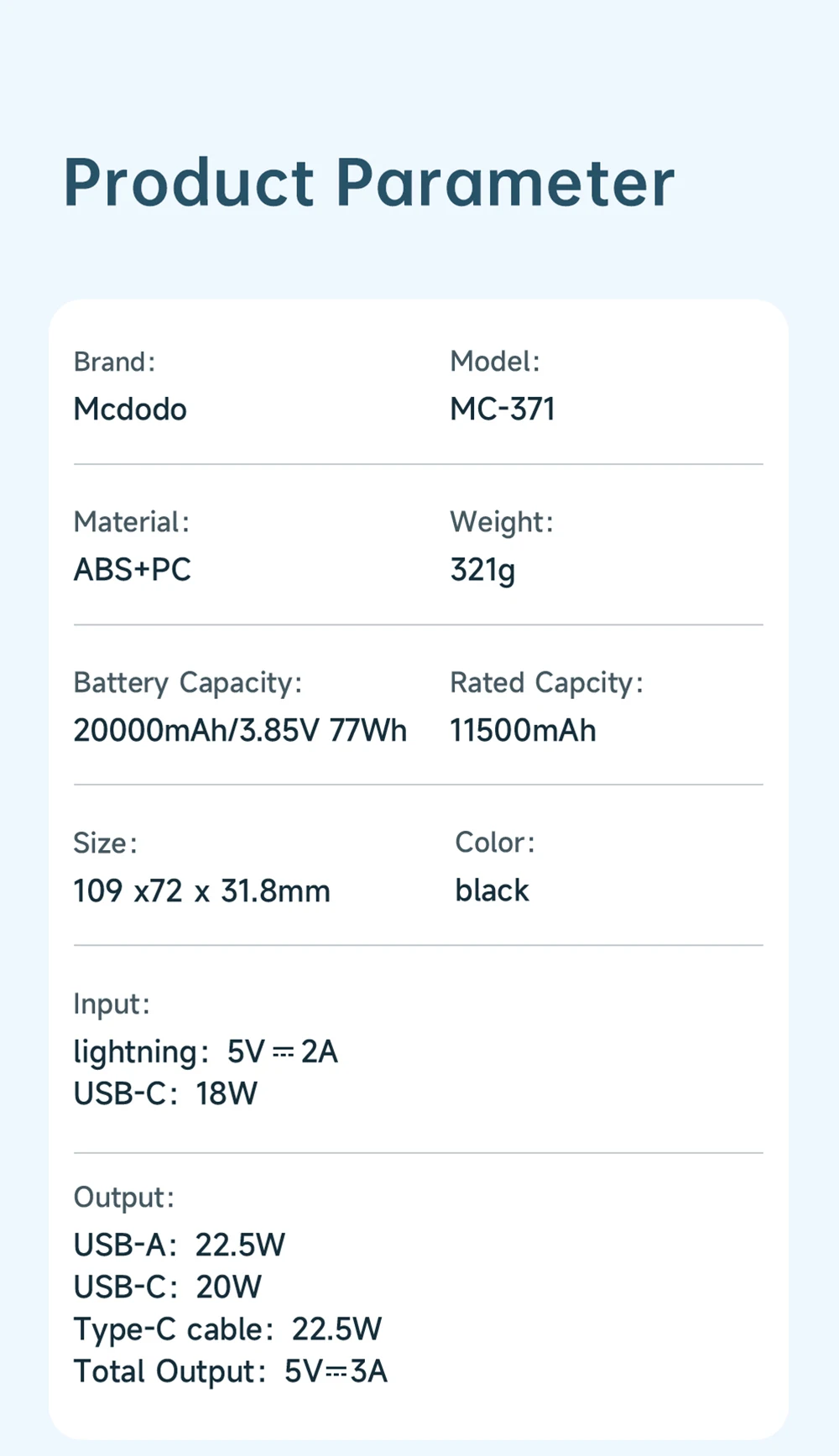Click the USB-C 18W input line
Screen dimensions: 839x1456
(165, 1093)
